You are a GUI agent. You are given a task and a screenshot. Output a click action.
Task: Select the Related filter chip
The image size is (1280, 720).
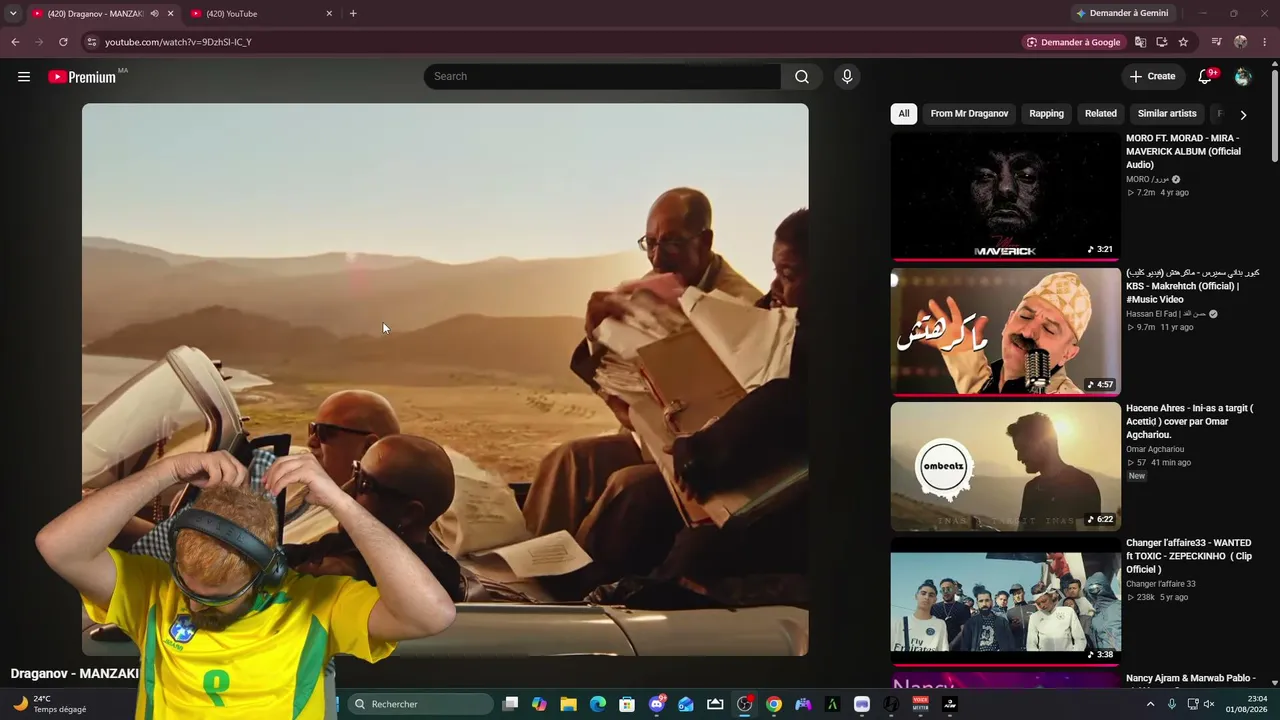[x=1101, y=114]
